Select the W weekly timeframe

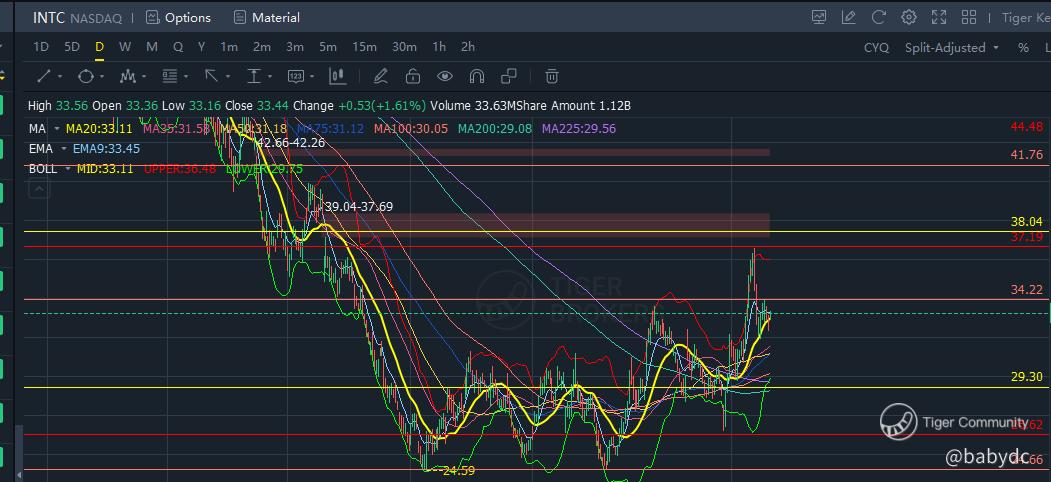tap(125, 47)
